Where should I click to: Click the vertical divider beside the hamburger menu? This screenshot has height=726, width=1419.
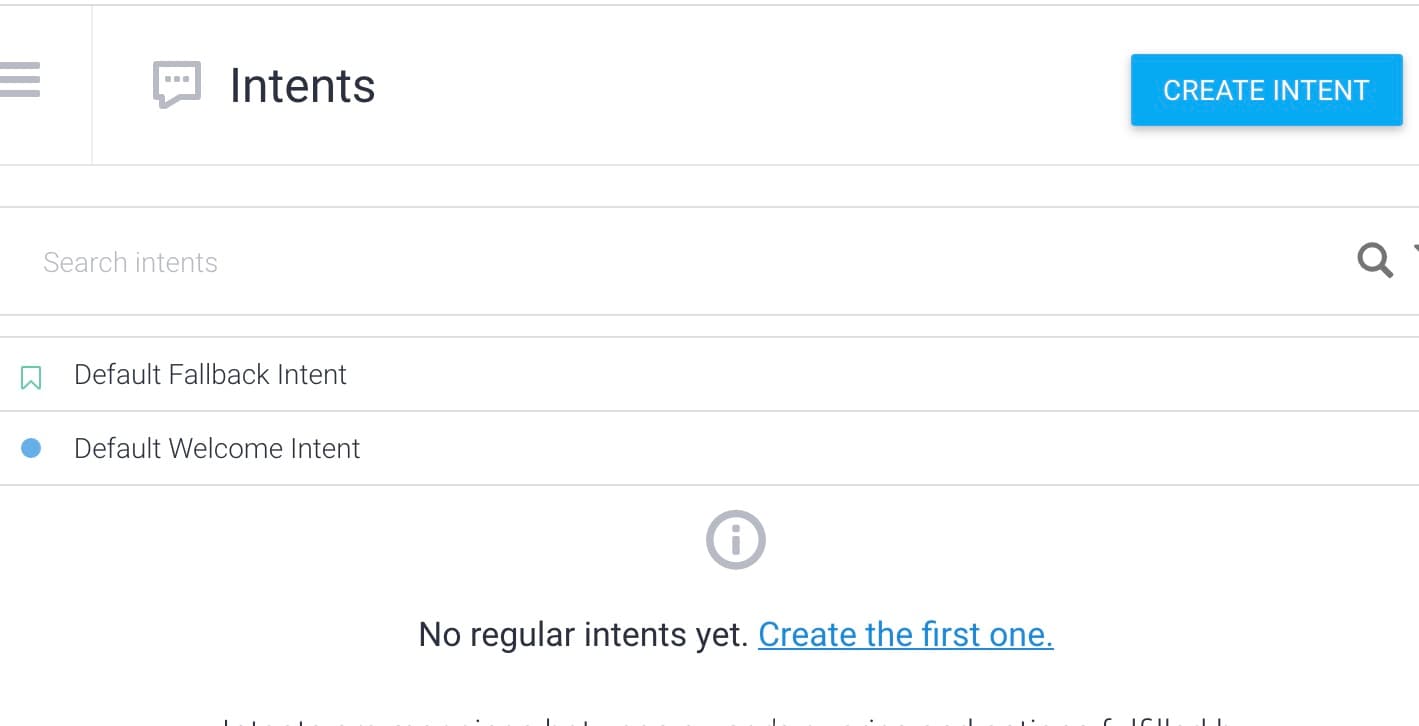[x=92, y=85]
